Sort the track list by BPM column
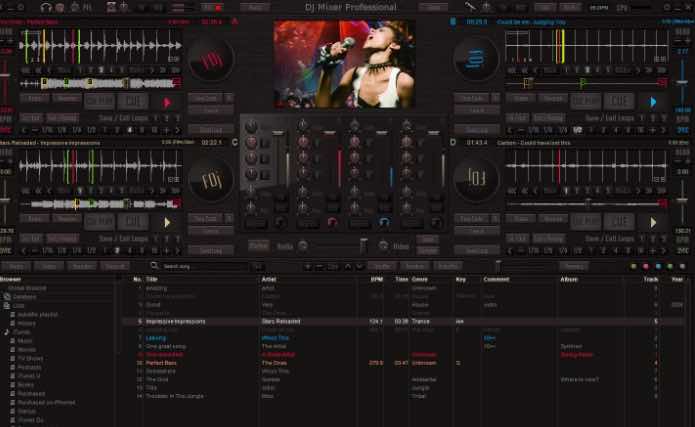This screenshot has height=427, width=695. coord(377,279)
